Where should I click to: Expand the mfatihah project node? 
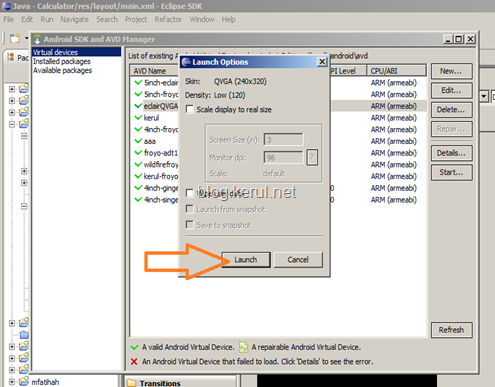12,381
